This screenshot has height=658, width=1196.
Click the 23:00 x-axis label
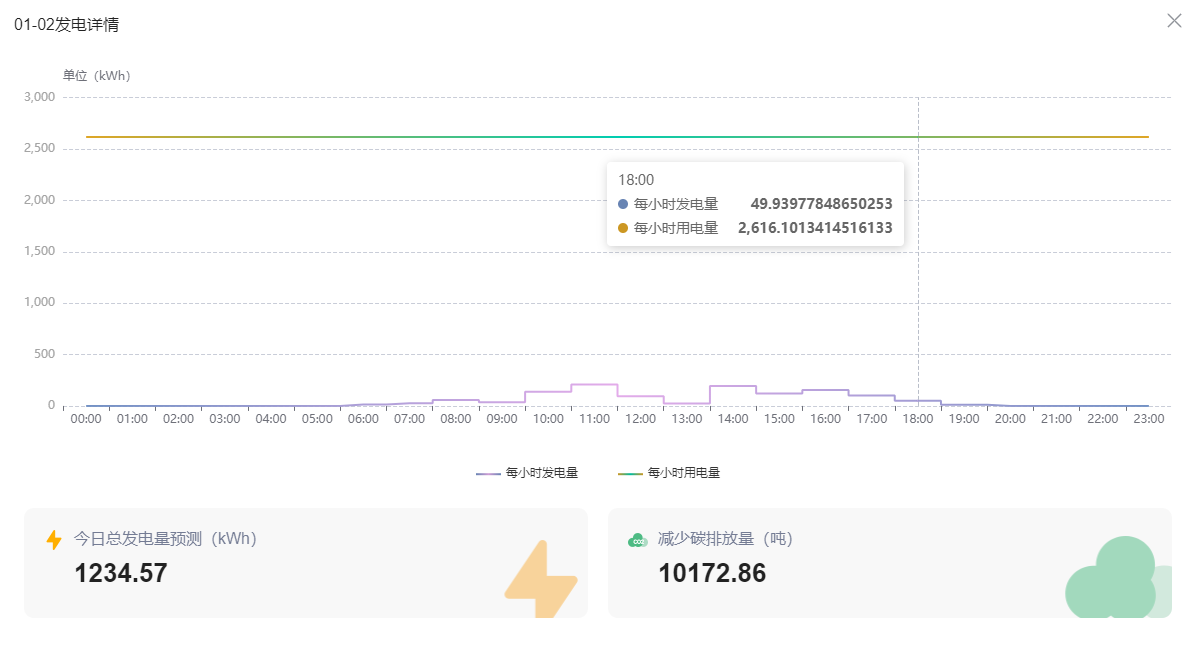click(1149, 419)
